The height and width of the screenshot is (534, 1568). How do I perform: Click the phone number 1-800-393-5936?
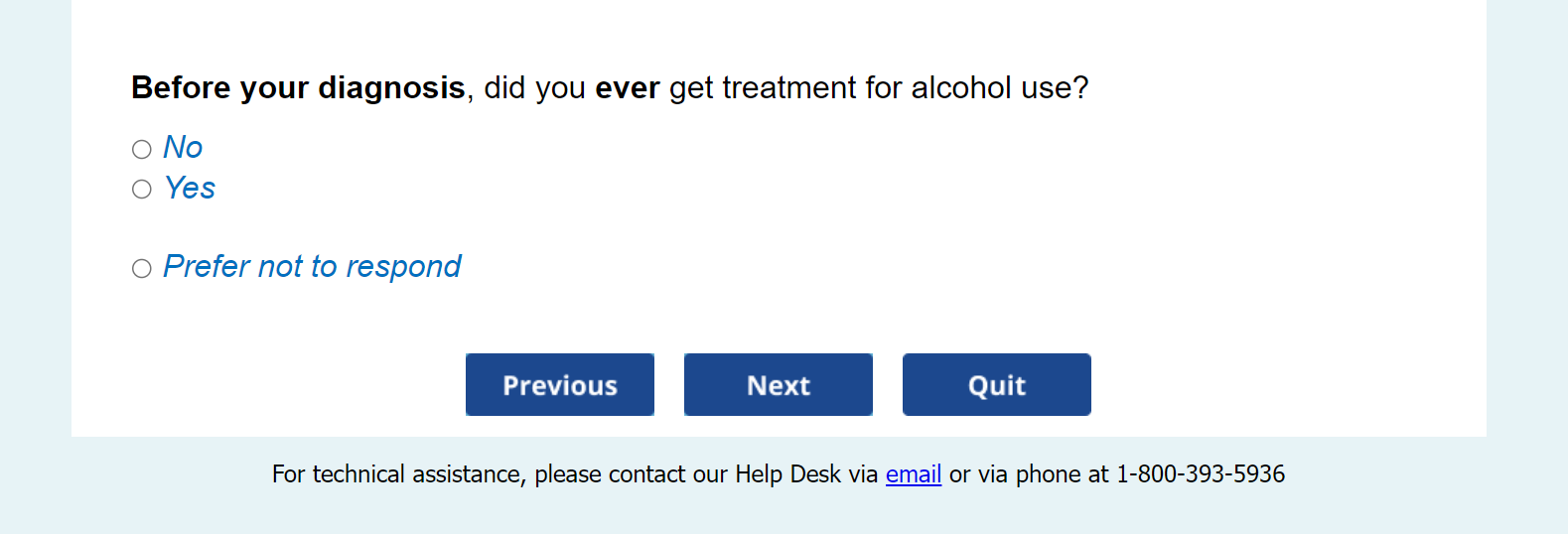click(x=1200, y=474)
